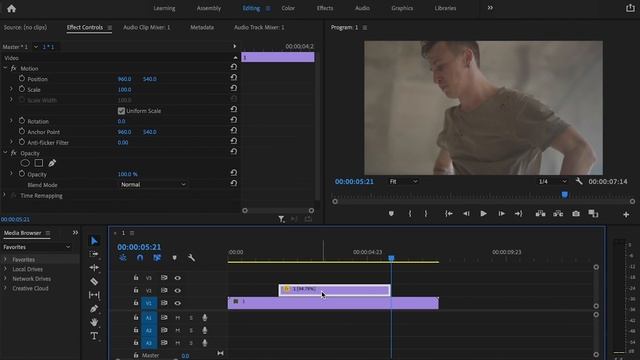Switch to Effects workspace
This screenshot has width=640, height=360.
325,8
